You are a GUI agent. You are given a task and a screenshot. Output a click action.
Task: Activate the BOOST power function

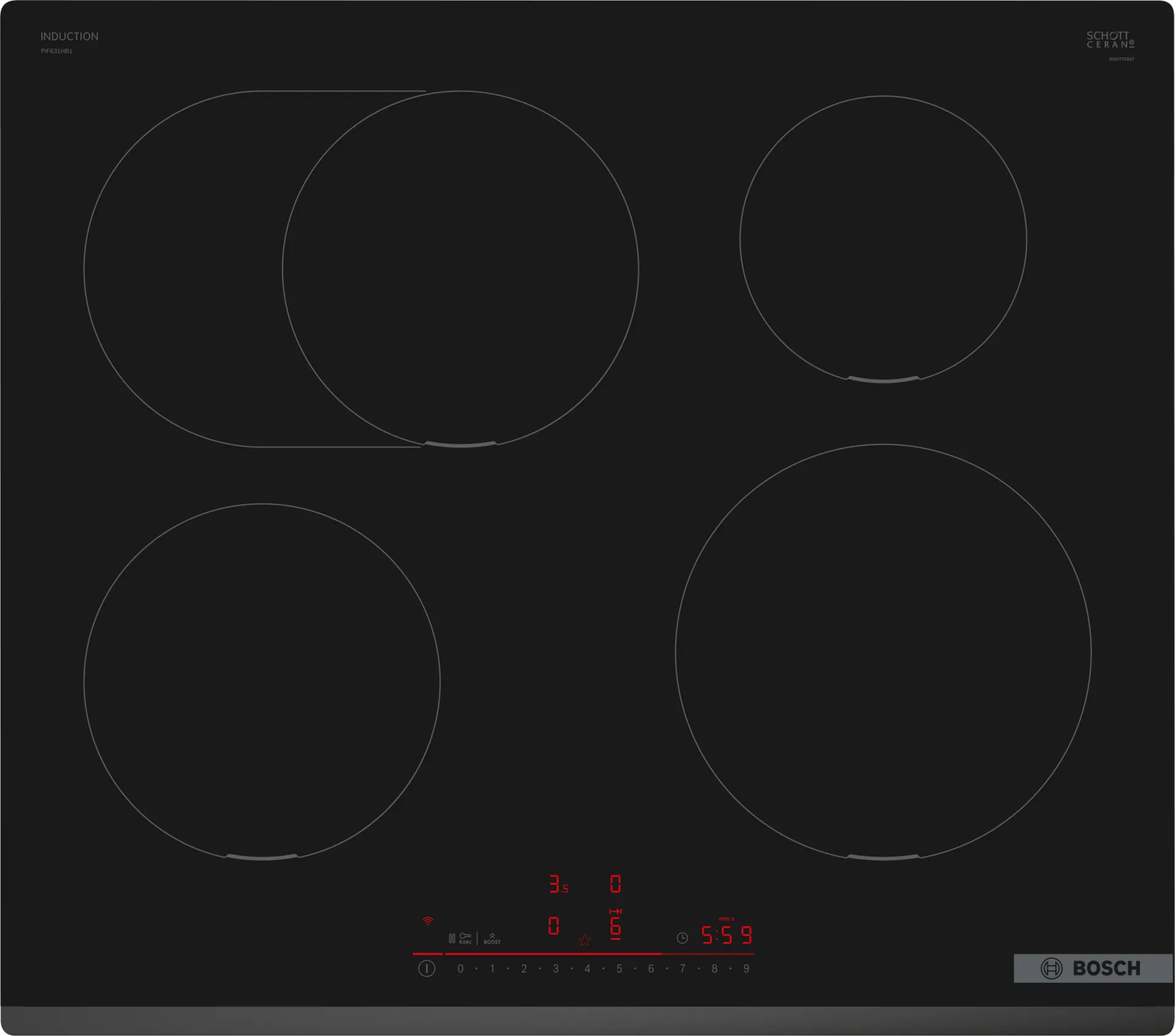[492, 939]
